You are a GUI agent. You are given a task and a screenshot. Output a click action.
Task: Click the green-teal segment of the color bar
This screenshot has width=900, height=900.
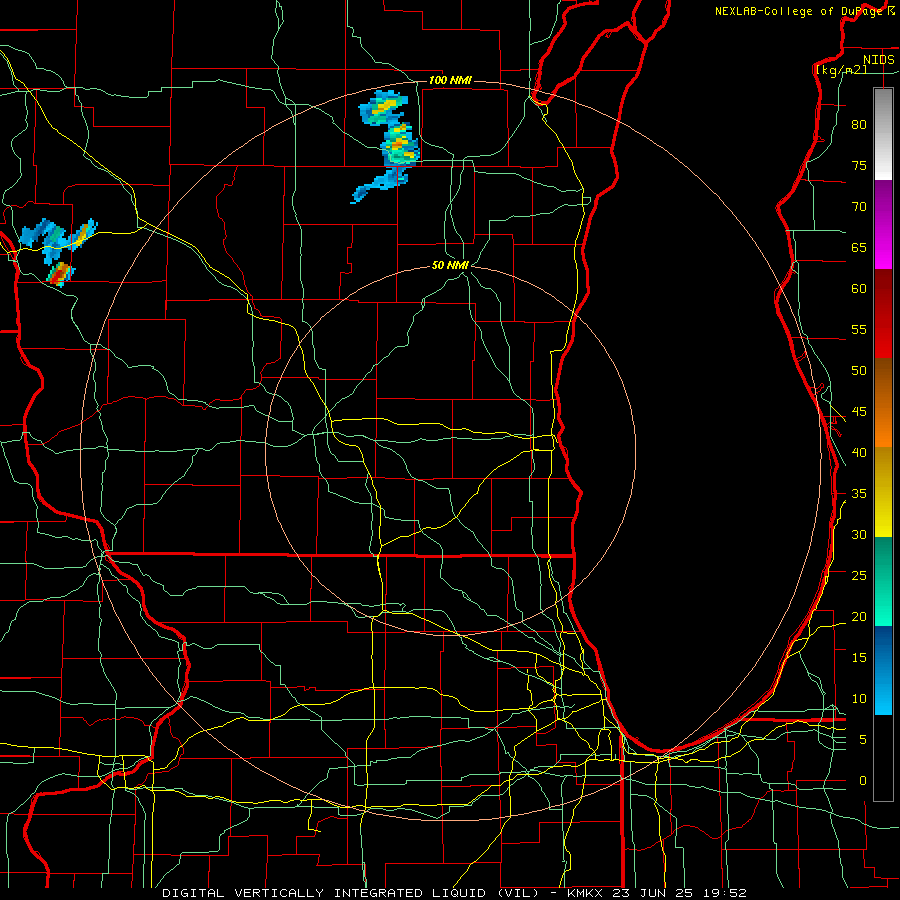(883, 581)
